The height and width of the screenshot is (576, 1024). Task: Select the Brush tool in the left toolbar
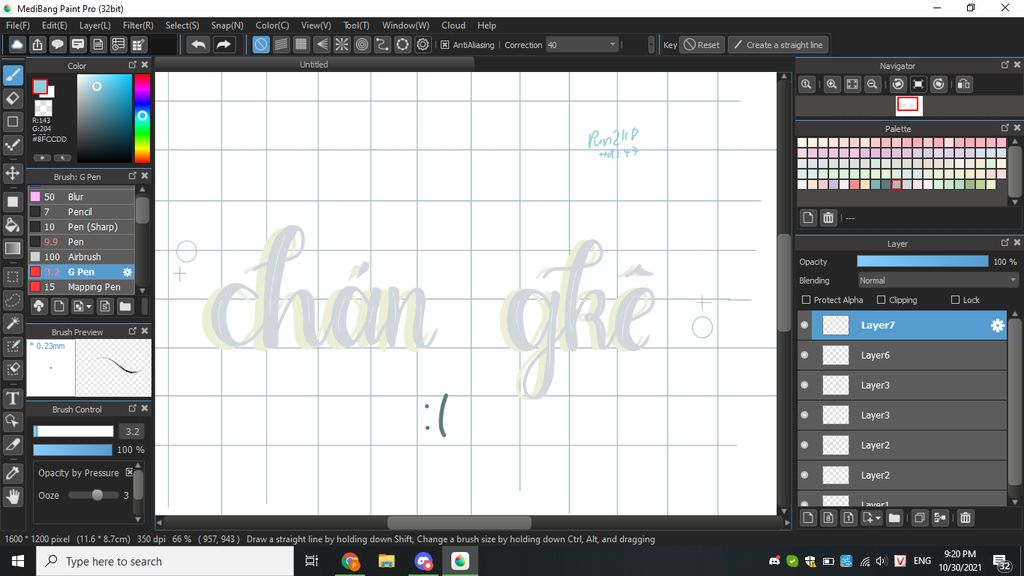coord(12,75)
